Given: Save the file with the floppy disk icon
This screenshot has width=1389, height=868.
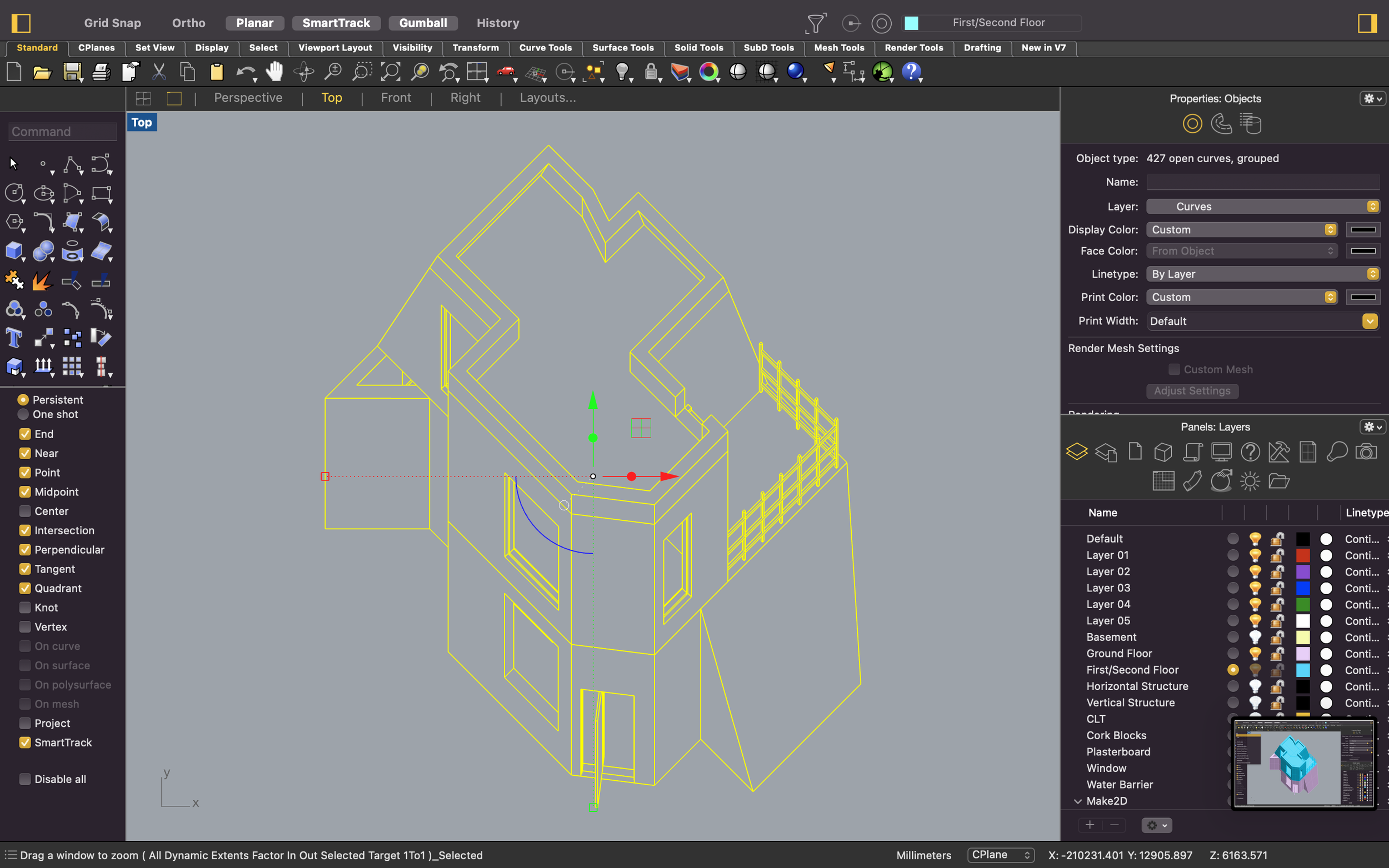Looking at the screenshot, I should click(x=72, y=72).
